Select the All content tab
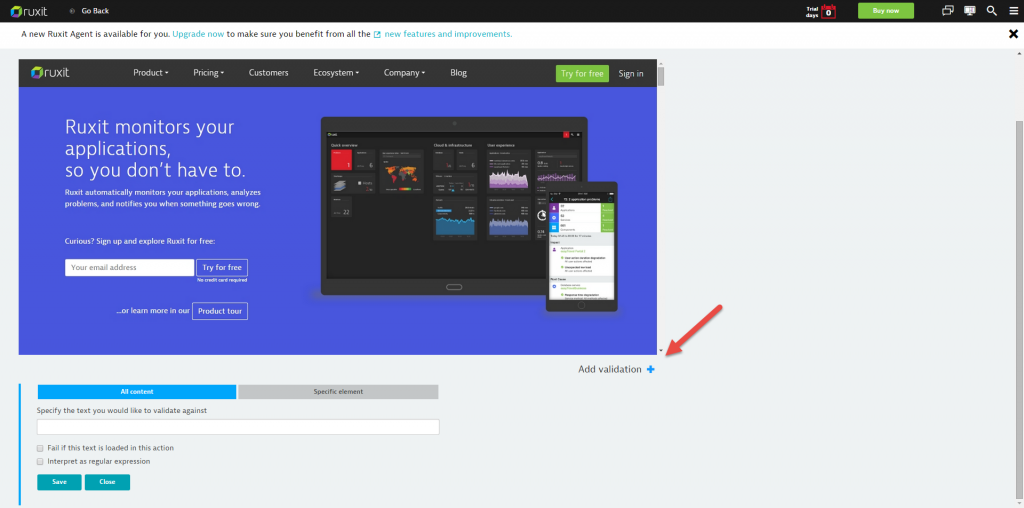Viewport: 1024px width, 508px height. (x=137, y=392)
